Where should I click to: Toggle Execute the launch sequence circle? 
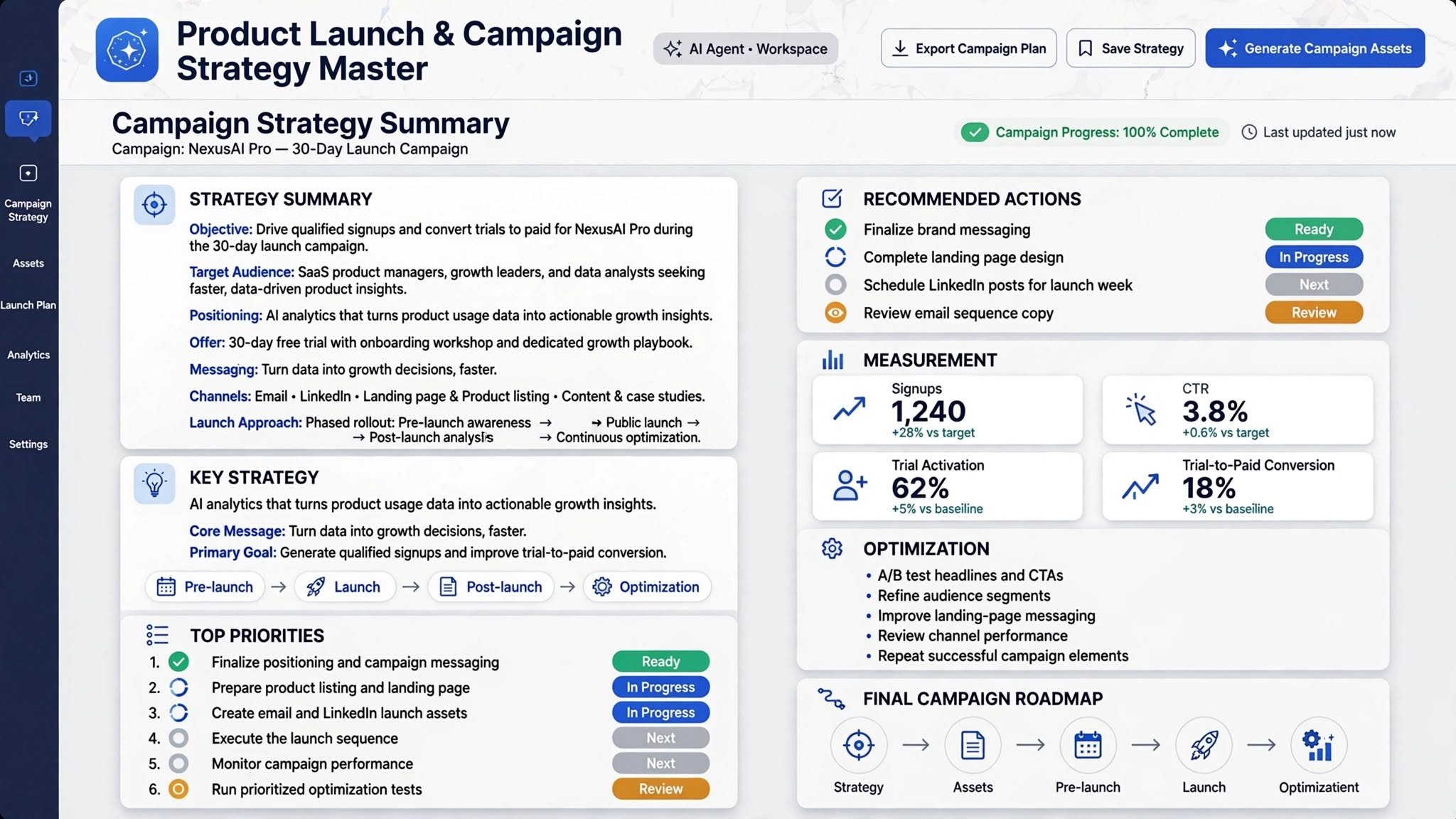(x=178, y=738)
